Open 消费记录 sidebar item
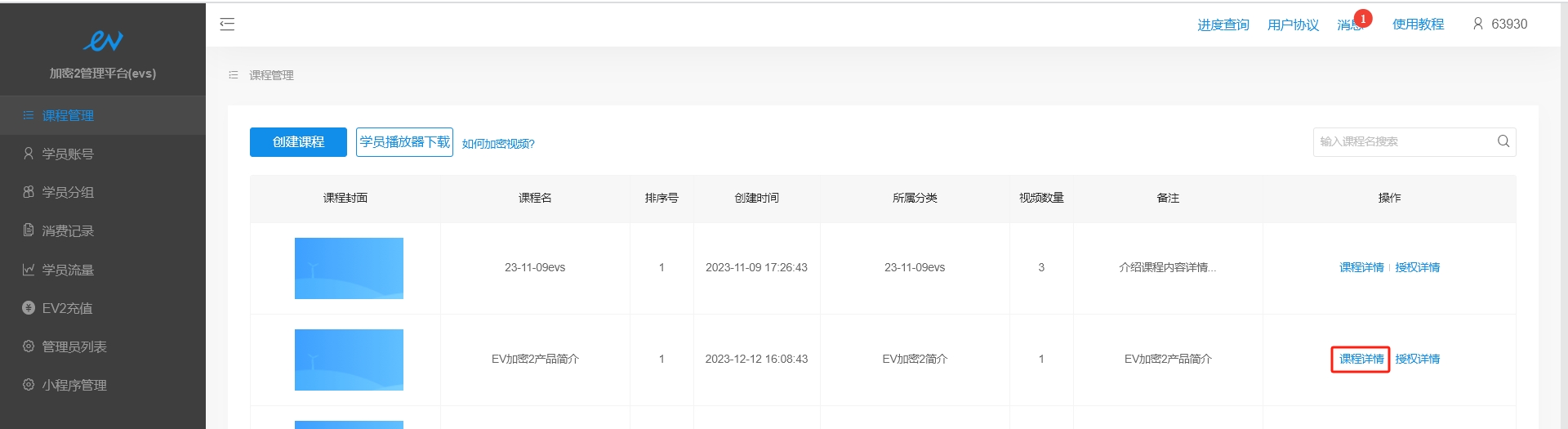 click(68, 231)
